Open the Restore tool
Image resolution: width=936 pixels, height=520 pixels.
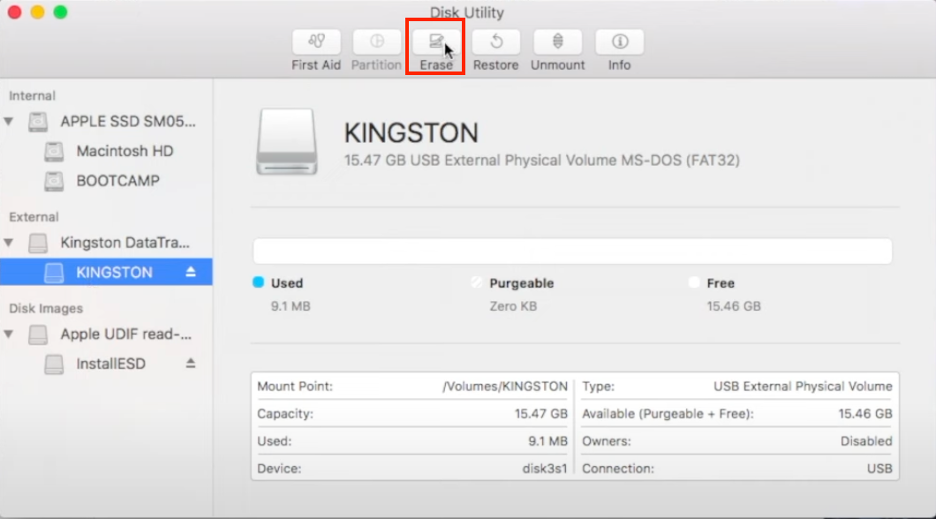tap(496, 42)
